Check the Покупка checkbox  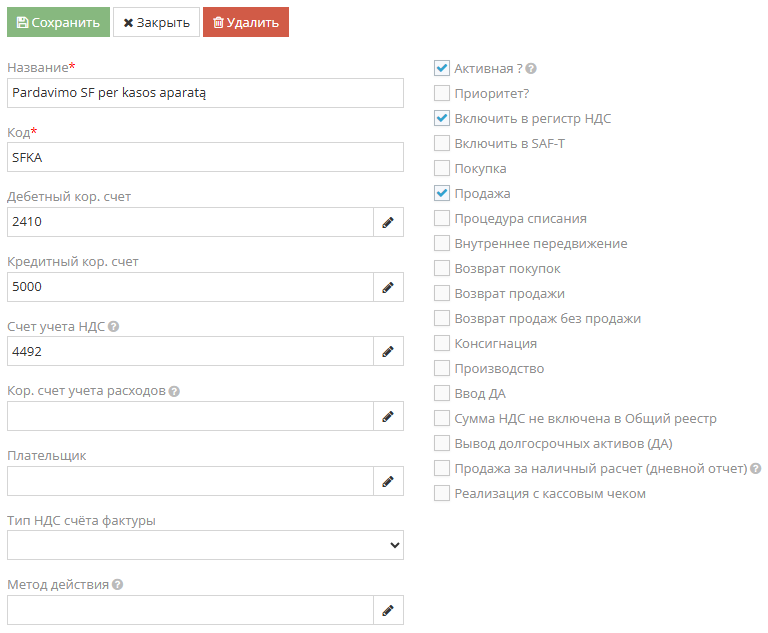442,168
